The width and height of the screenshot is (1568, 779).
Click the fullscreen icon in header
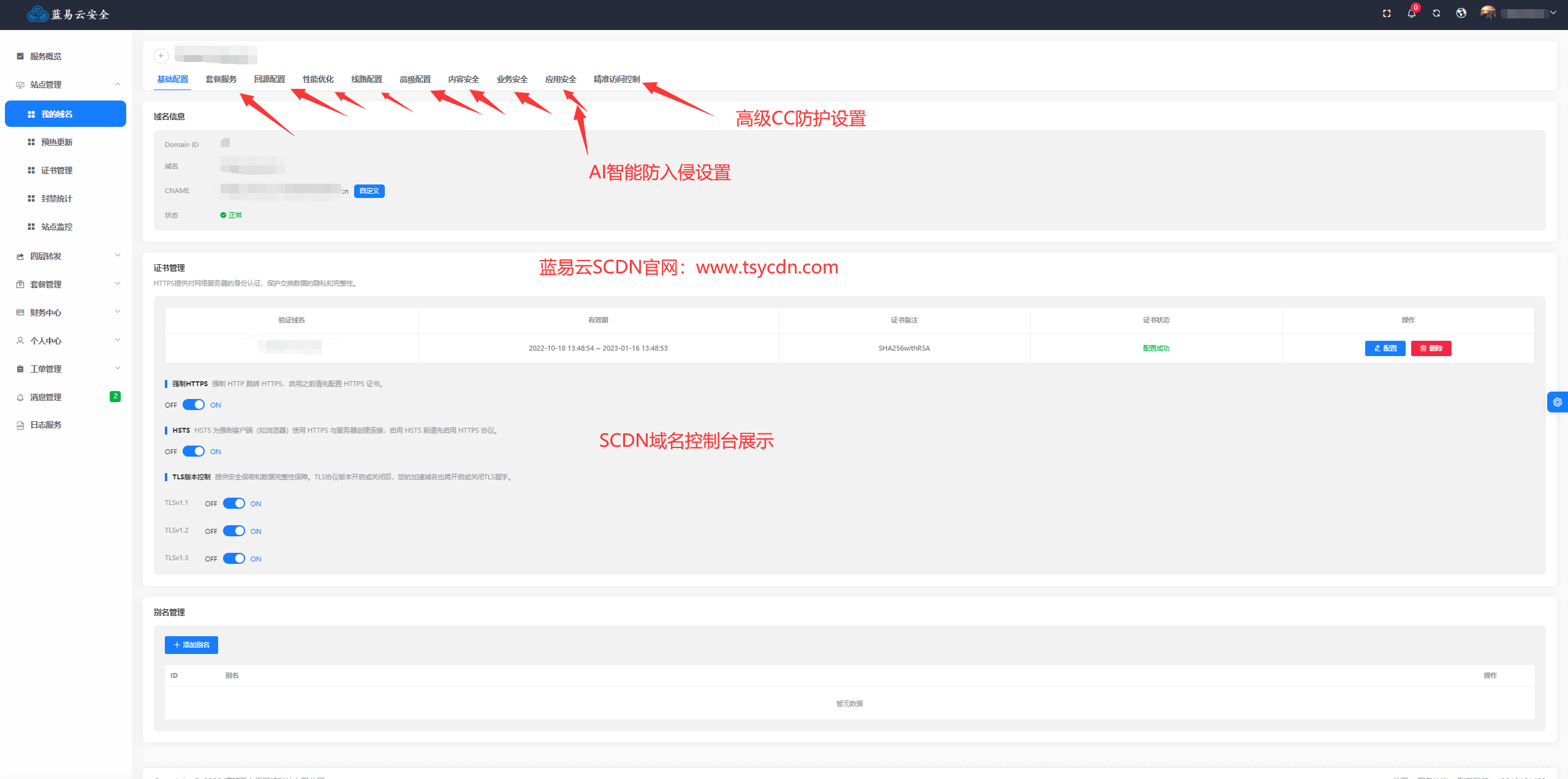pyautogui.click(x=1387, y=13)
